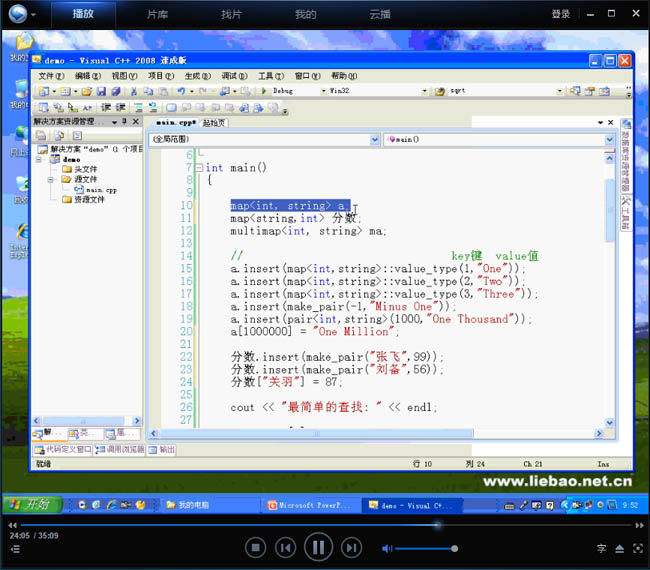Switch to the 云播 tab
Image resolution: width=650 pixels, height=570 pixels.
pyautogui.click(x=380, y=15)
